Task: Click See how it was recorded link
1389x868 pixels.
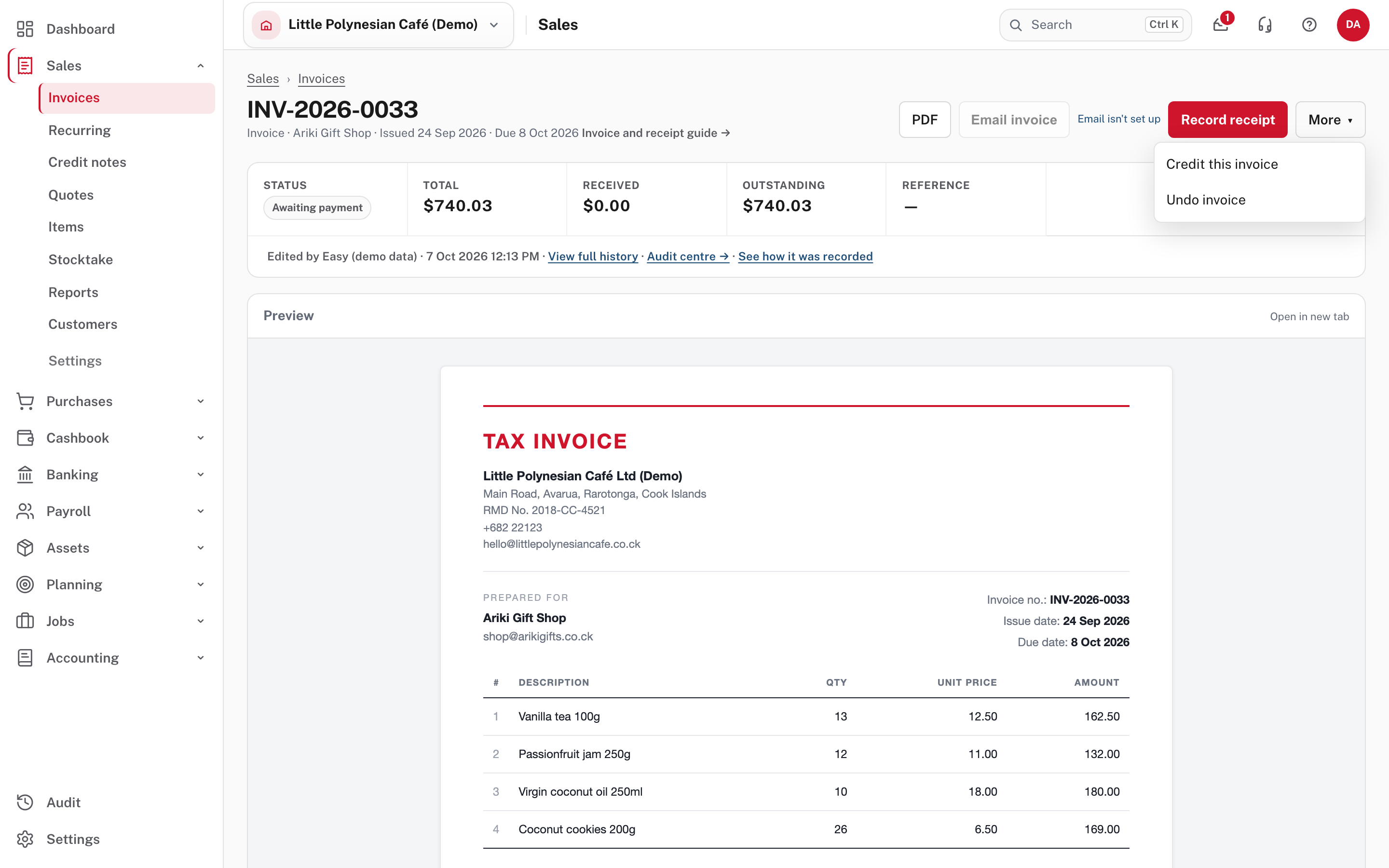Action: click(805, 257)
